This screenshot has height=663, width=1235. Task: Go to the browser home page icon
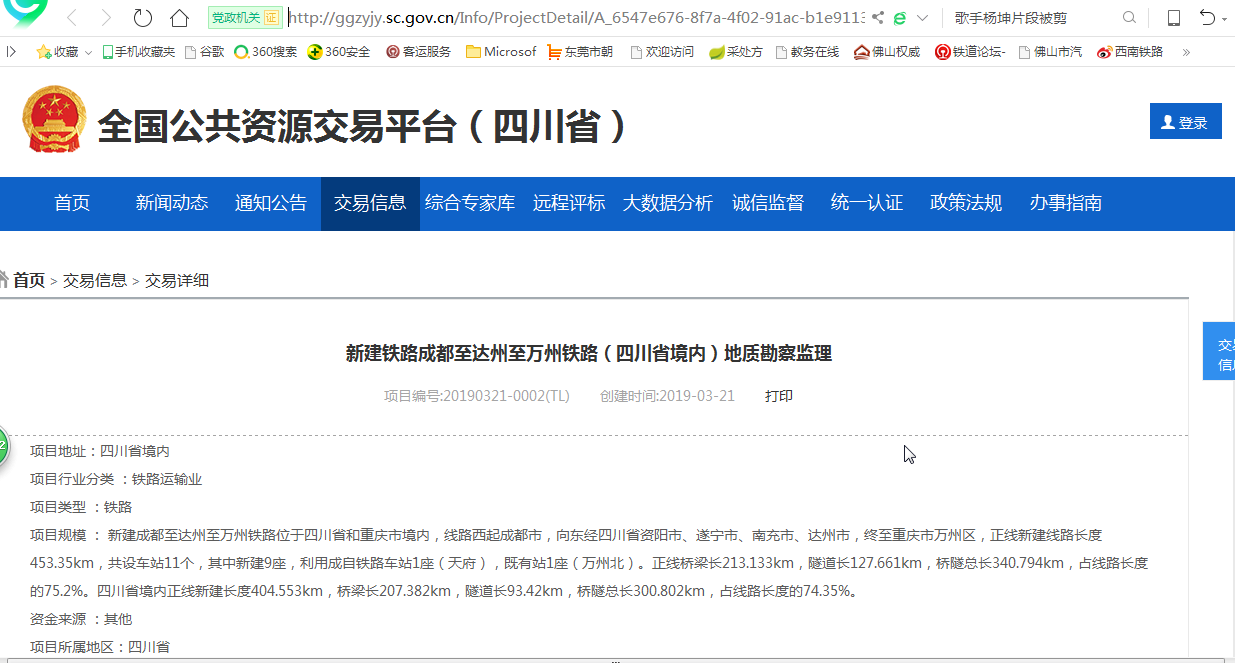click(x=180, y=18)
